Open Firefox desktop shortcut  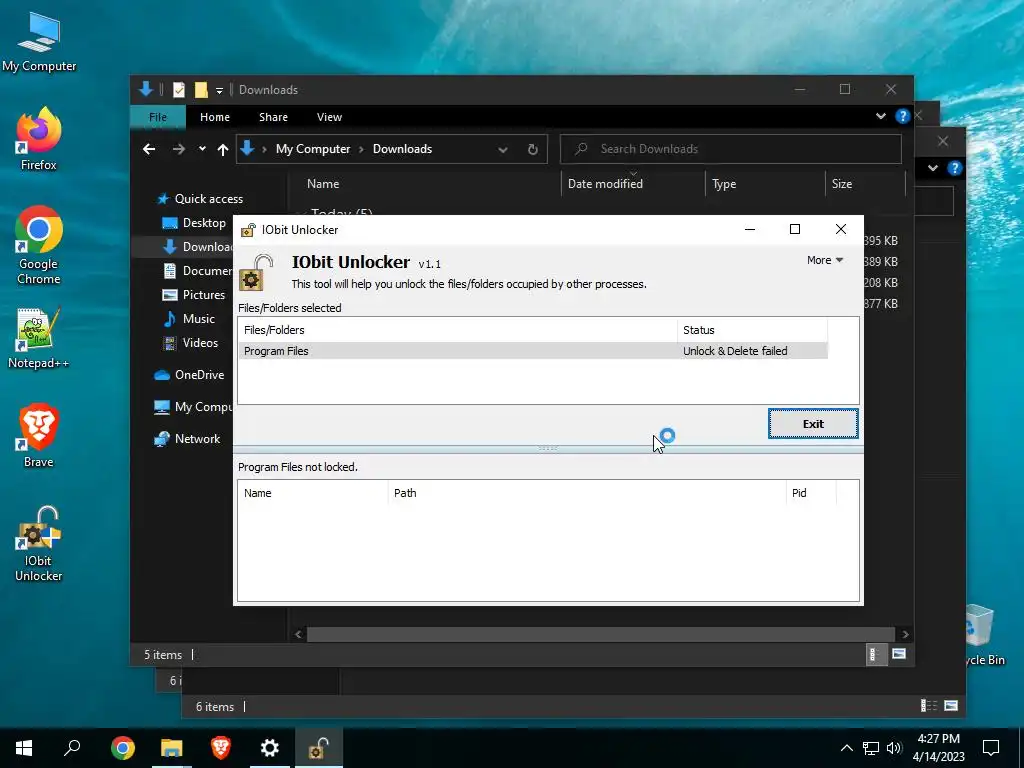point(39,139)
